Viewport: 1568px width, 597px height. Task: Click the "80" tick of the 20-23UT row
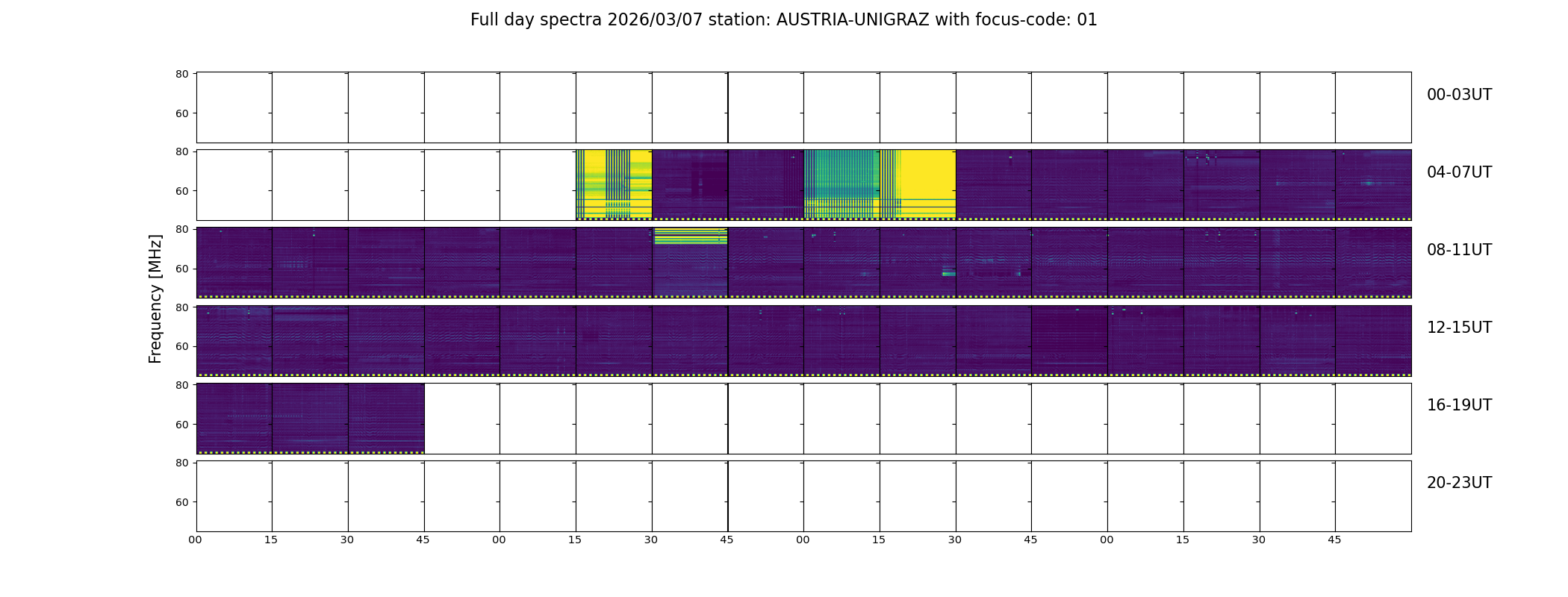tap(181, 463)
